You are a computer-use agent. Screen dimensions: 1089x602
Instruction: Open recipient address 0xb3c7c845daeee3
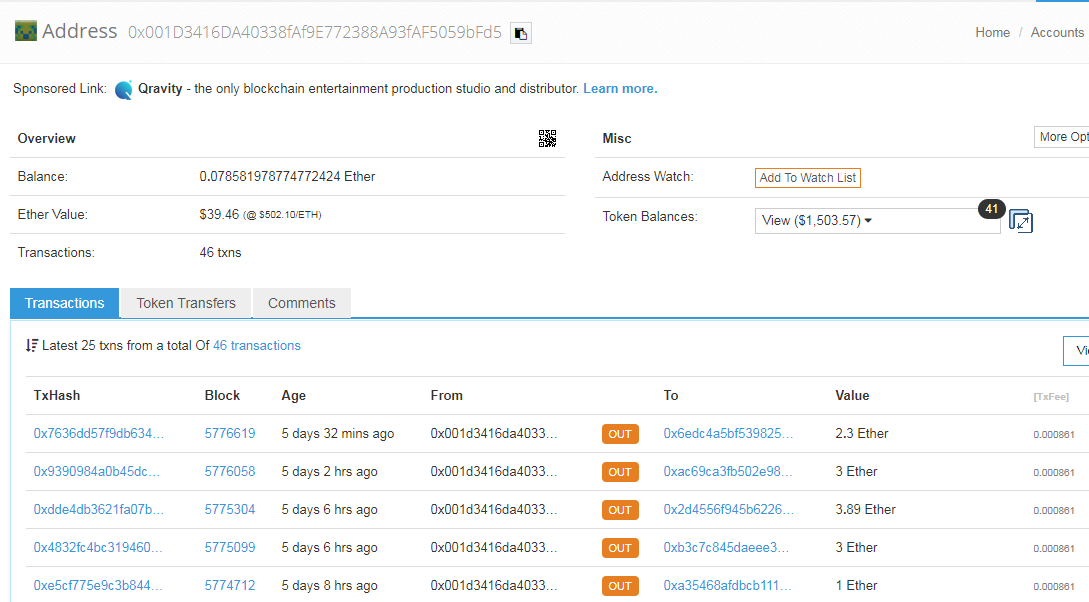[726, 547]
